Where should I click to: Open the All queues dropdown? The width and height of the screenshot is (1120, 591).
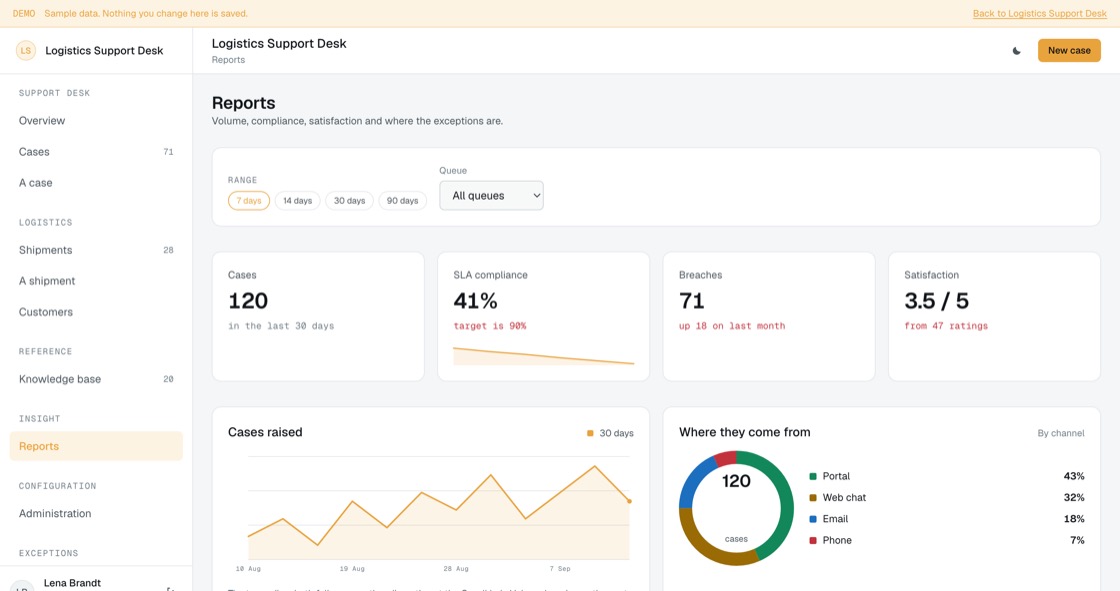[x=491, y=196]
